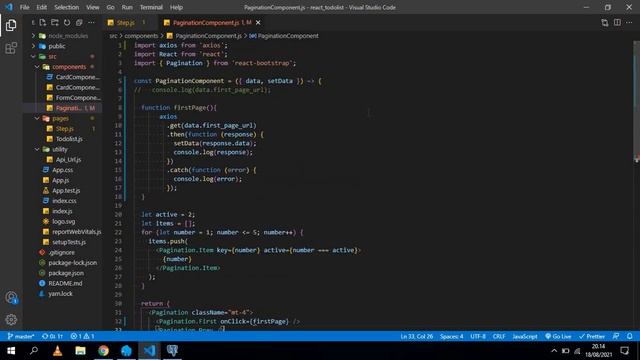Open Windows action center notifications

pos(624,351)
